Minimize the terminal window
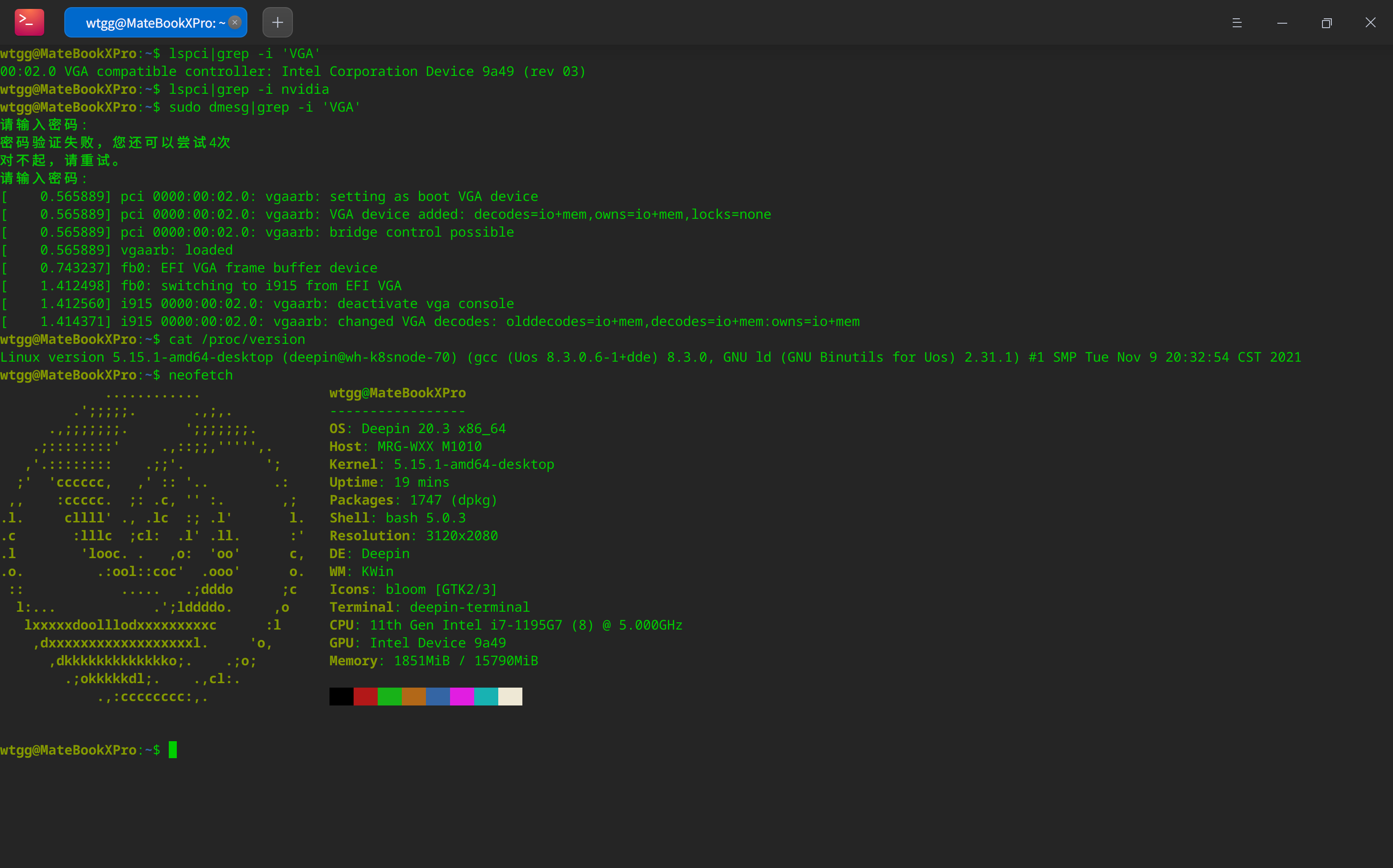Screen dimensions: 1393x868 point(1282,23)
